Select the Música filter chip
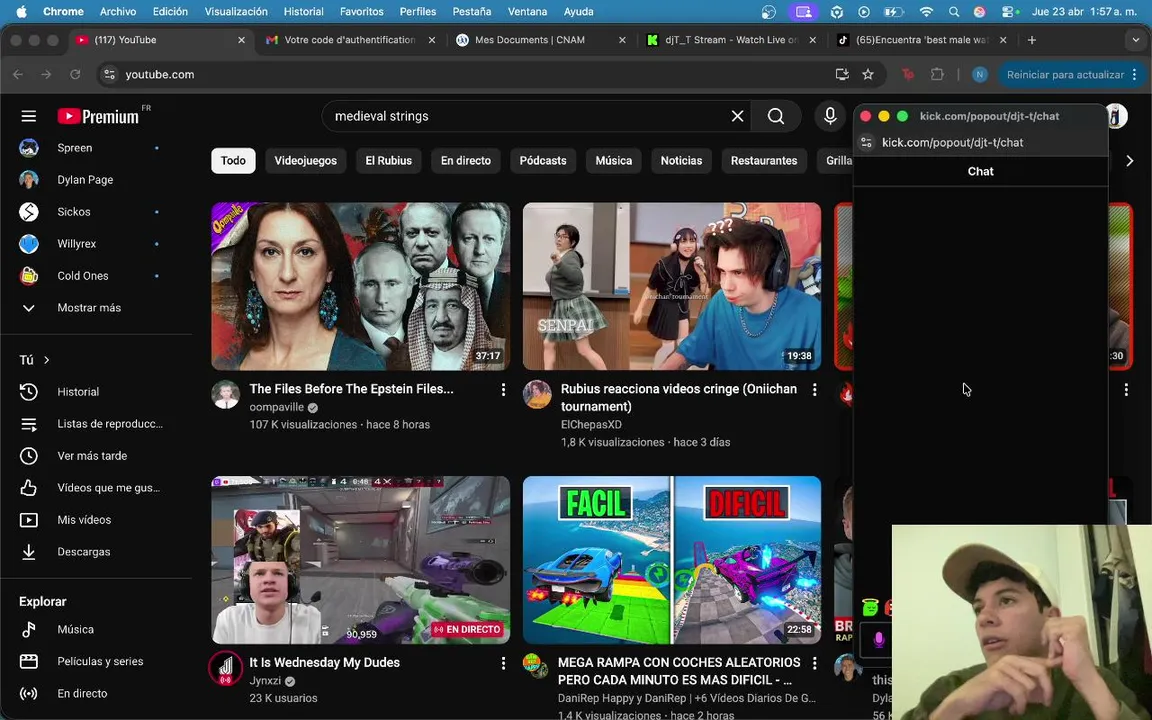 [x=613, y=160]
